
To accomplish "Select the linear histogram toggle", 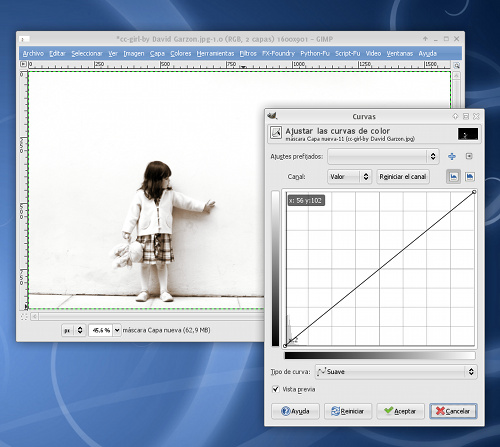I will [x=453, y=177].
